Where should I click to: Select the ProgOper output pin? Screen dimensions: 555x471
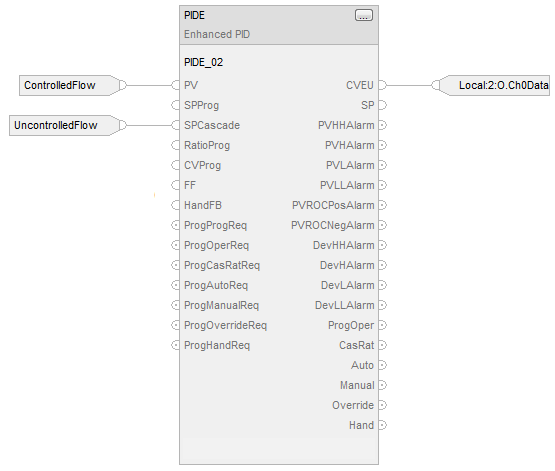click(x=383, y=325)
